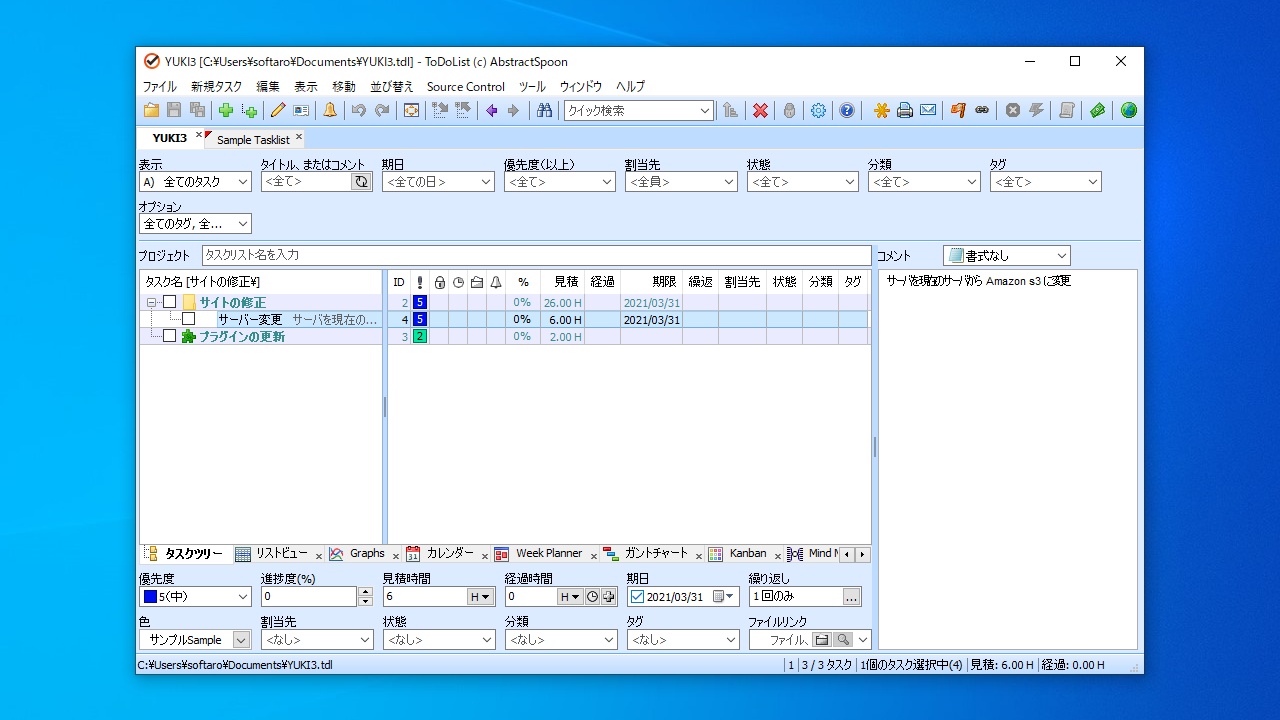Open the ファイル menu
1280x720 pixels.
(159, 87)
